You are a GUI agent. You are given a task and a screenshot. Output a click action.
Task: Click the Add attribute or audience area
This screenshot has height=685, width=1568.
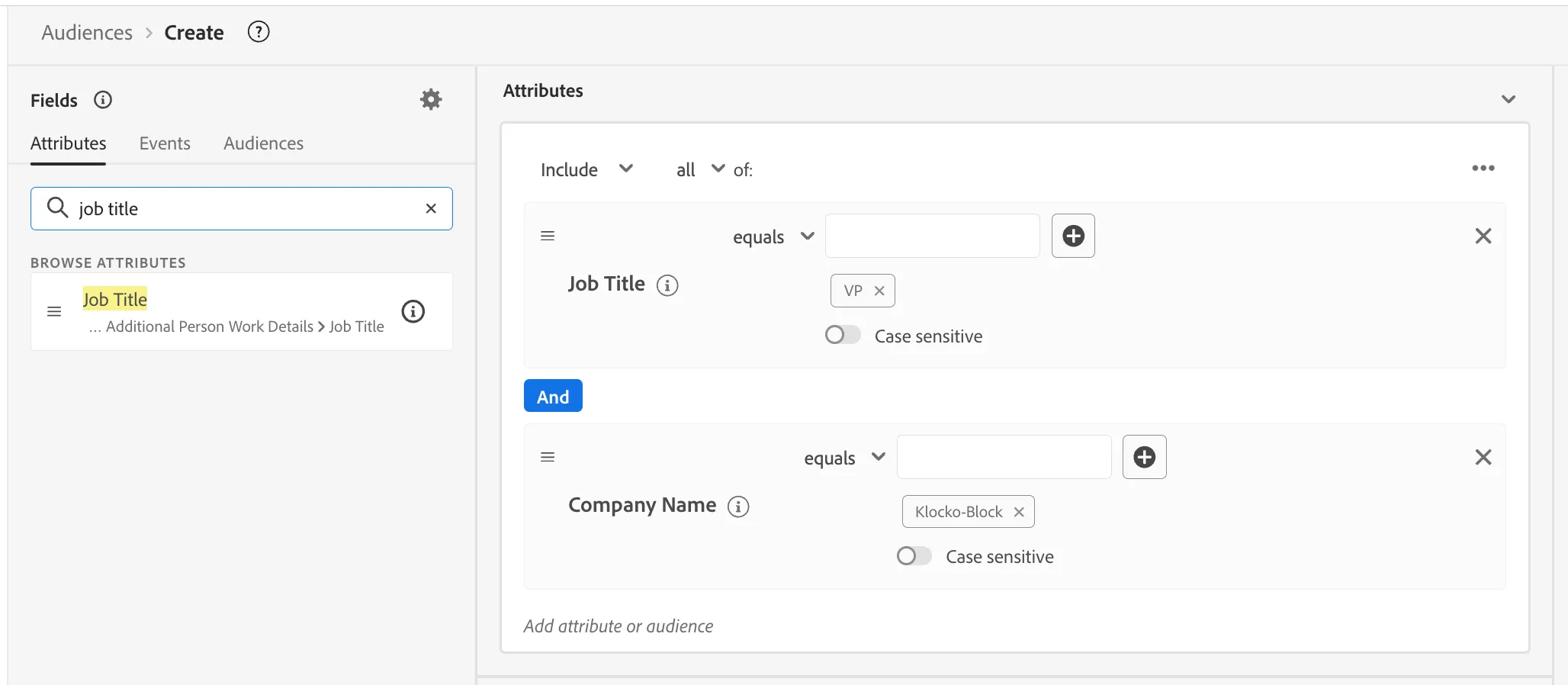618,626
